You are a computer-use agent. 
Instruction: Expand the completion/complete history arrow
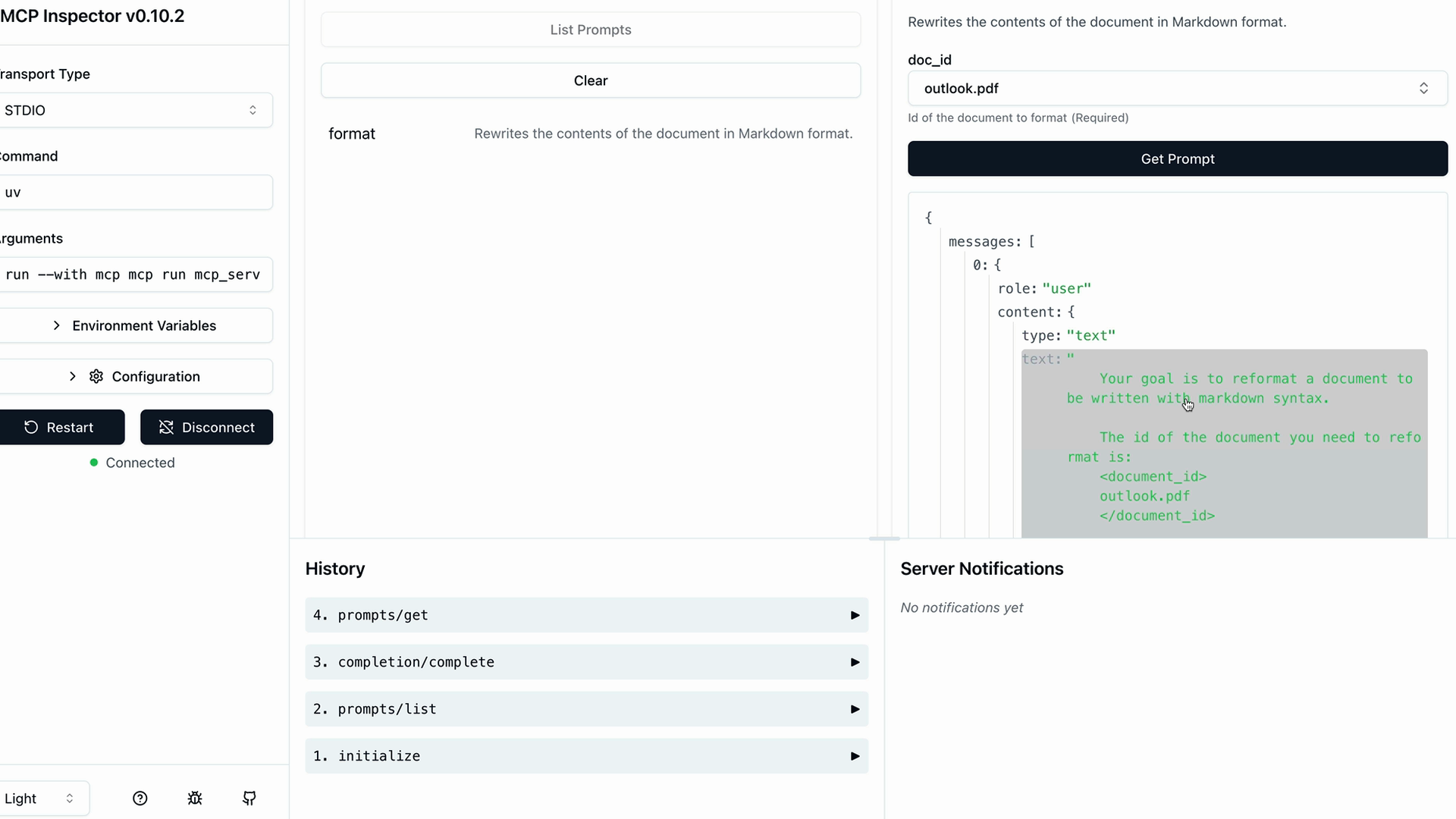point(855,662)
